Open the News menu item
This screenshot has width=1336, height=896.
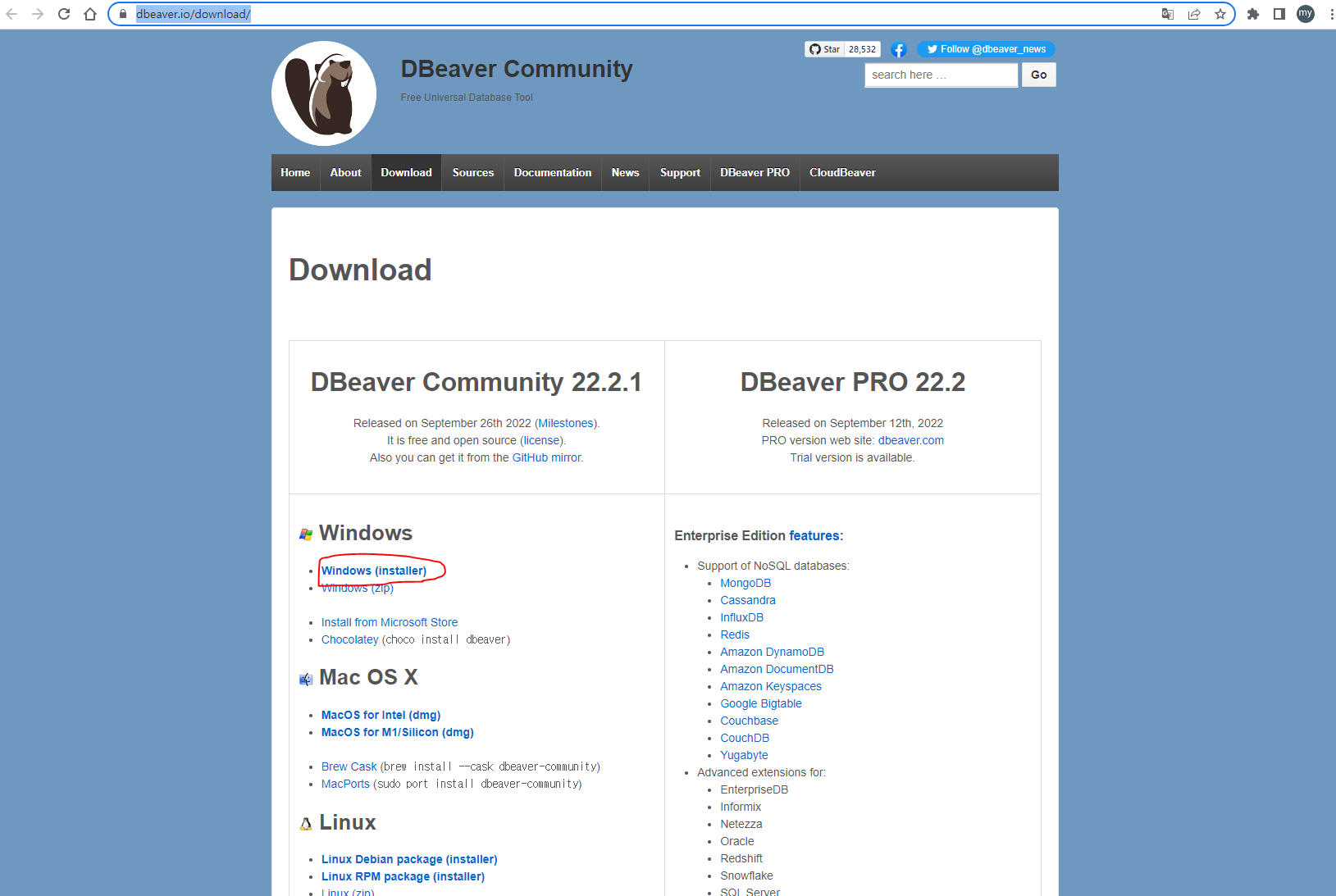[625, 172]
